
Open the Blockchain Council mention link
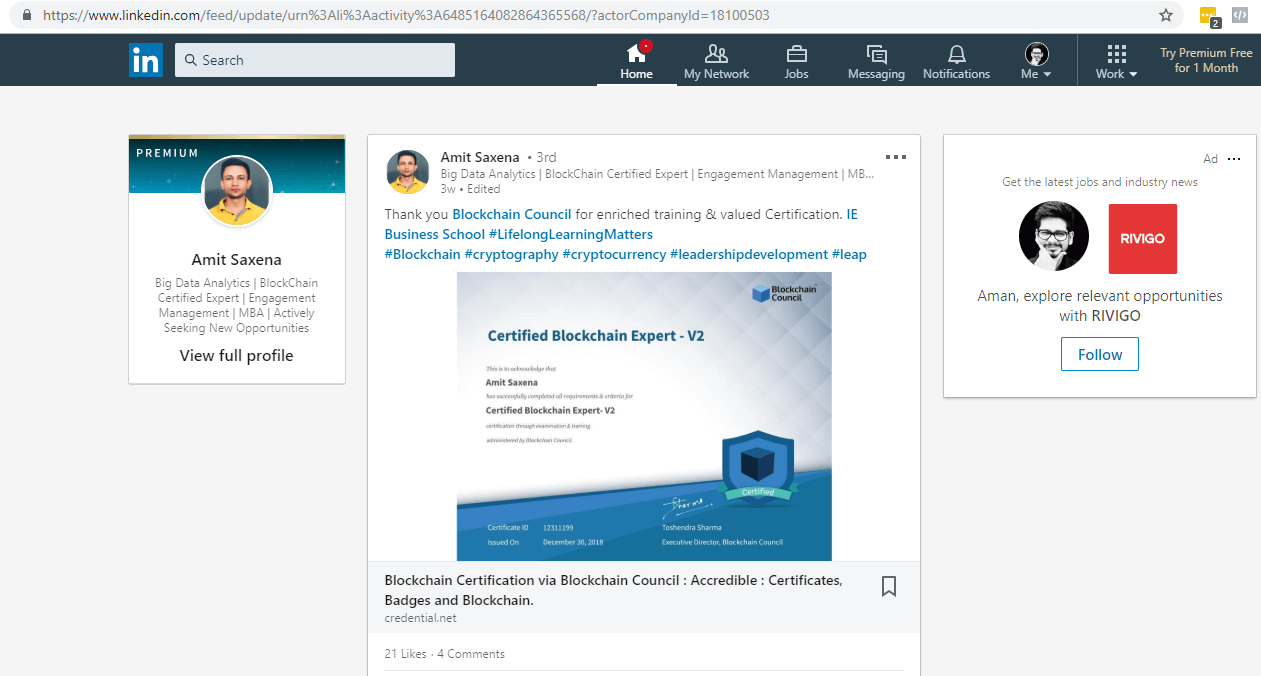(511, 214)
